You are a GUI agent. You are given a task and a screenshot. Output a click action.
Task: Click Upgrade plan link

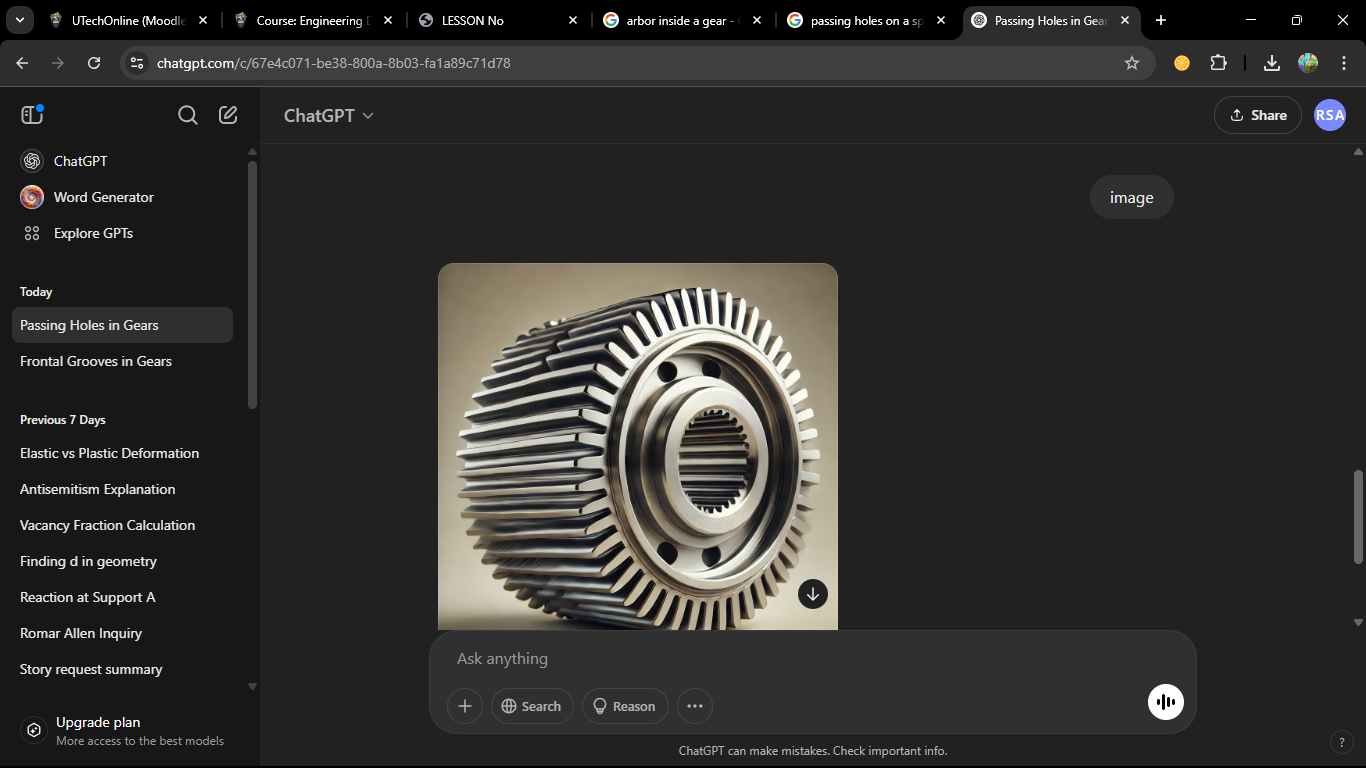click(98, 722)
